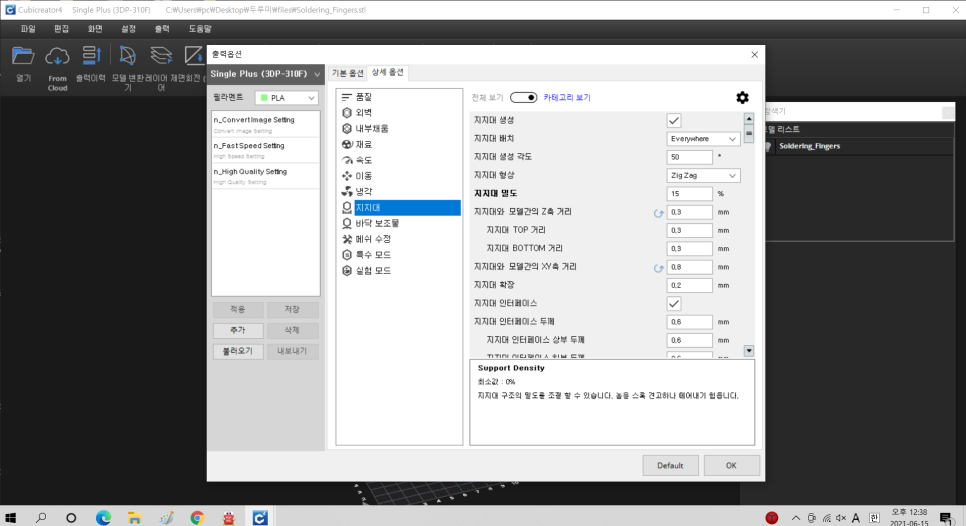Screen dimensions: 966x526
Task: Reset the Z-axis distance with the undo arrow
Action: pyautogui.click(x=658, y=212)
